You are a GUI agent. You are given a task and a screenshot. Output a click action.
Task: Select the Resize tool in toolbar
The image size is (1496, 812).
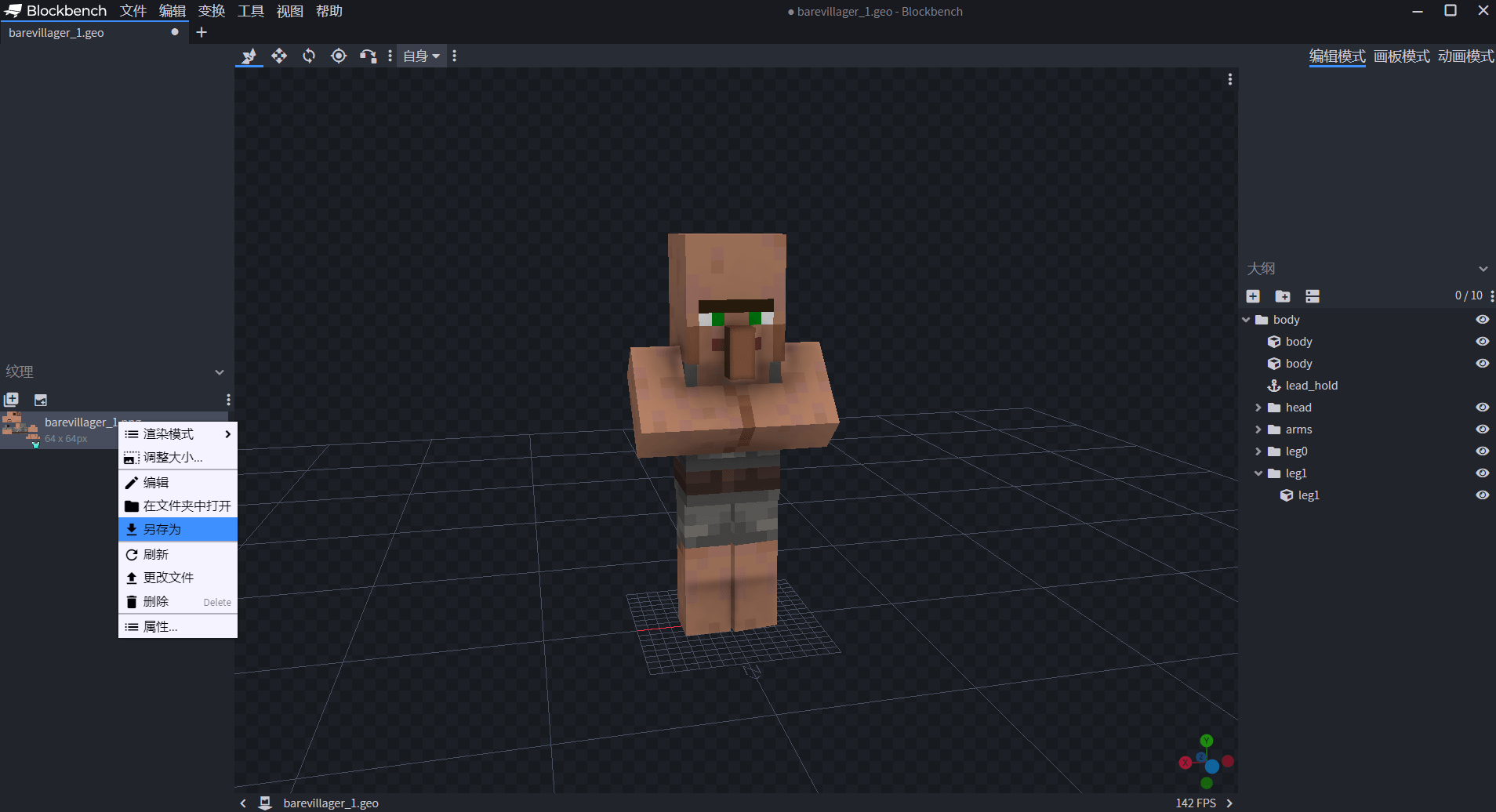[x=279, y=56]
